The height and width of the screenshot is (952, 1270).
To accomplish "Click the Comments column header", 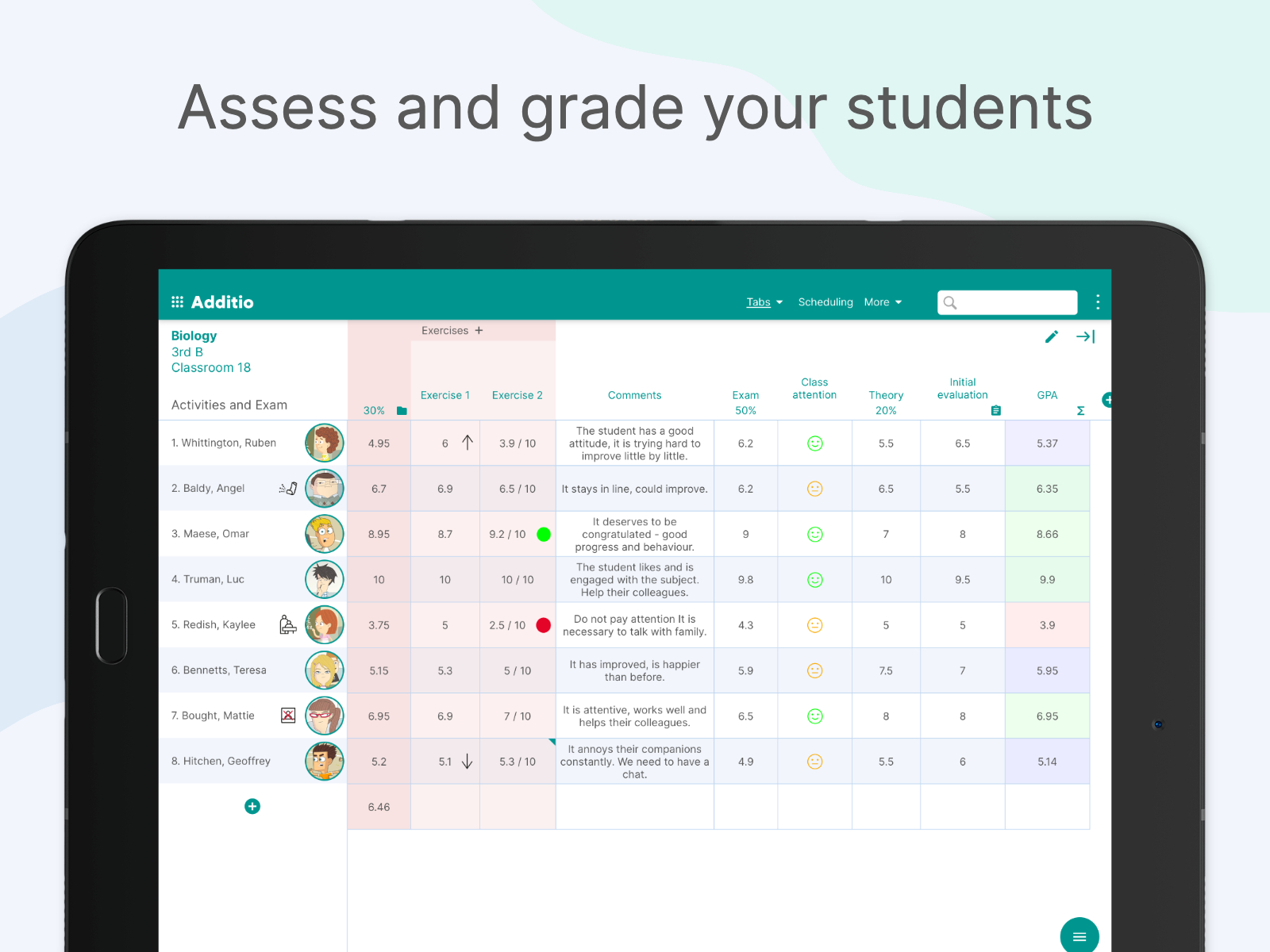I will (x=634, y=395).
